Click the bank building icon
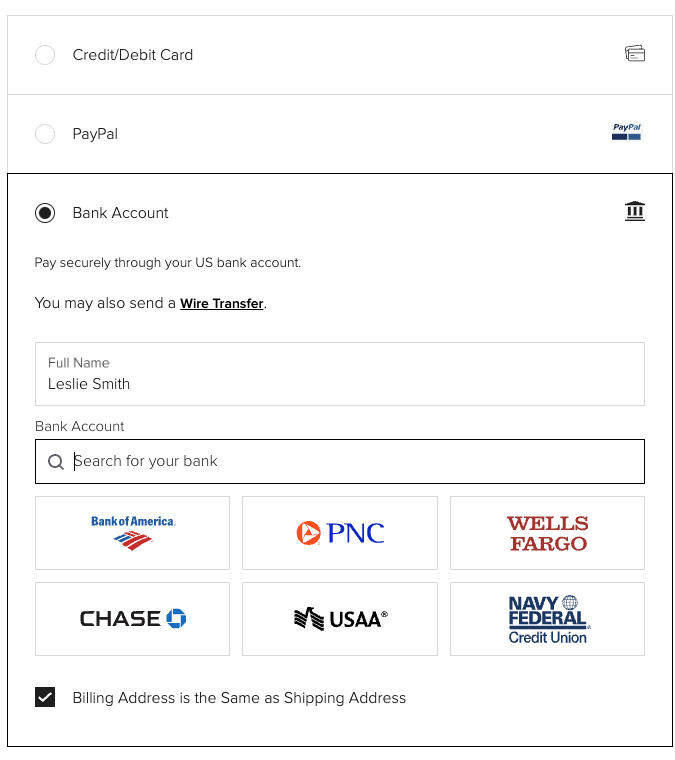 coord(634,211)
